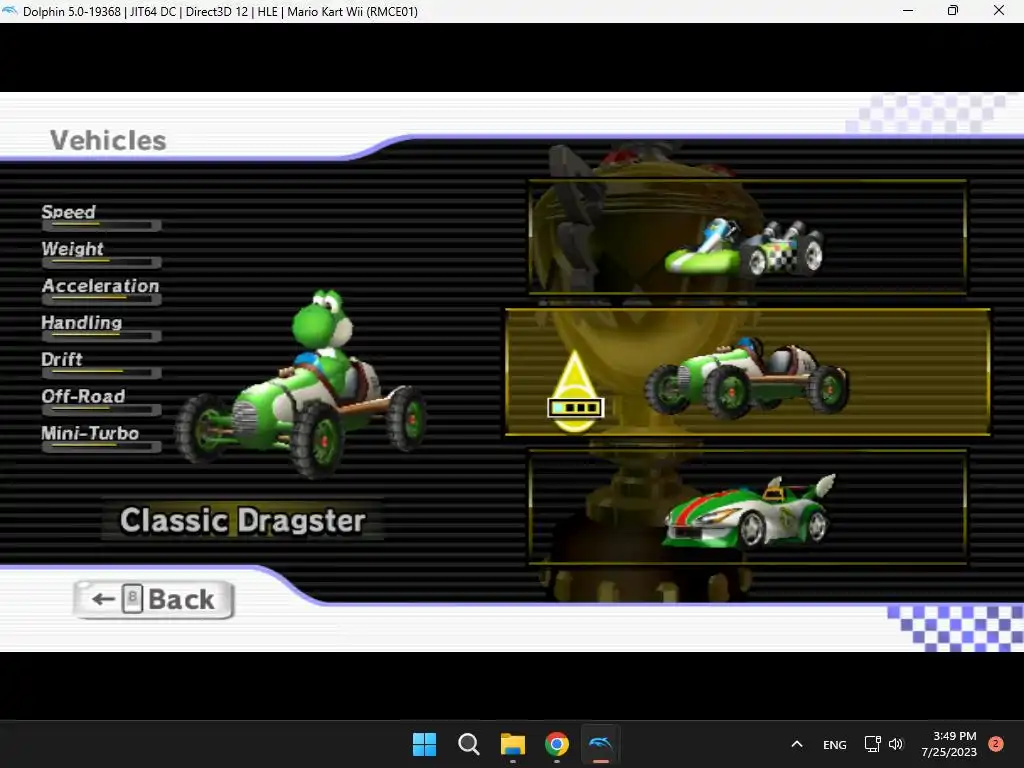Close the Dolphin emulator window
1024x768 pixels.
point(999,10)
